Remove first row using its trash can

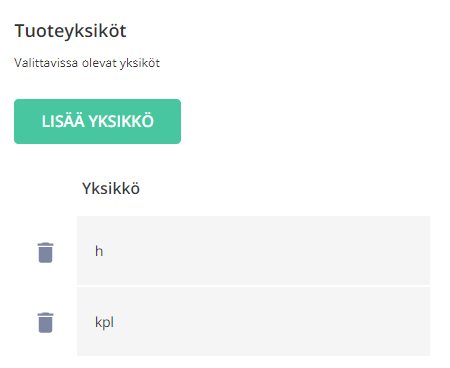45,252
